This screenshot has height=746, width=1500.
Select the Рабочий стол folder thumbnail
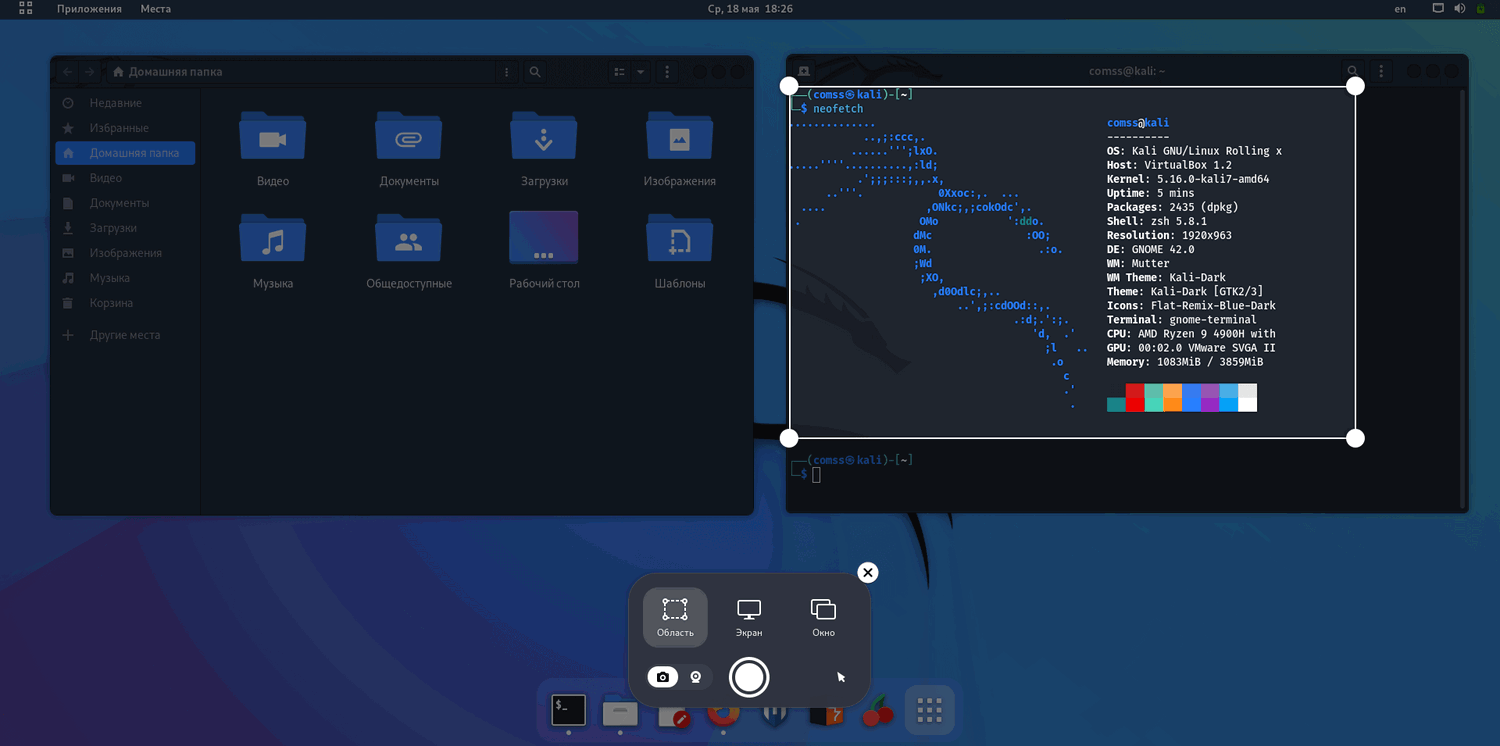[x=544, y=238]
